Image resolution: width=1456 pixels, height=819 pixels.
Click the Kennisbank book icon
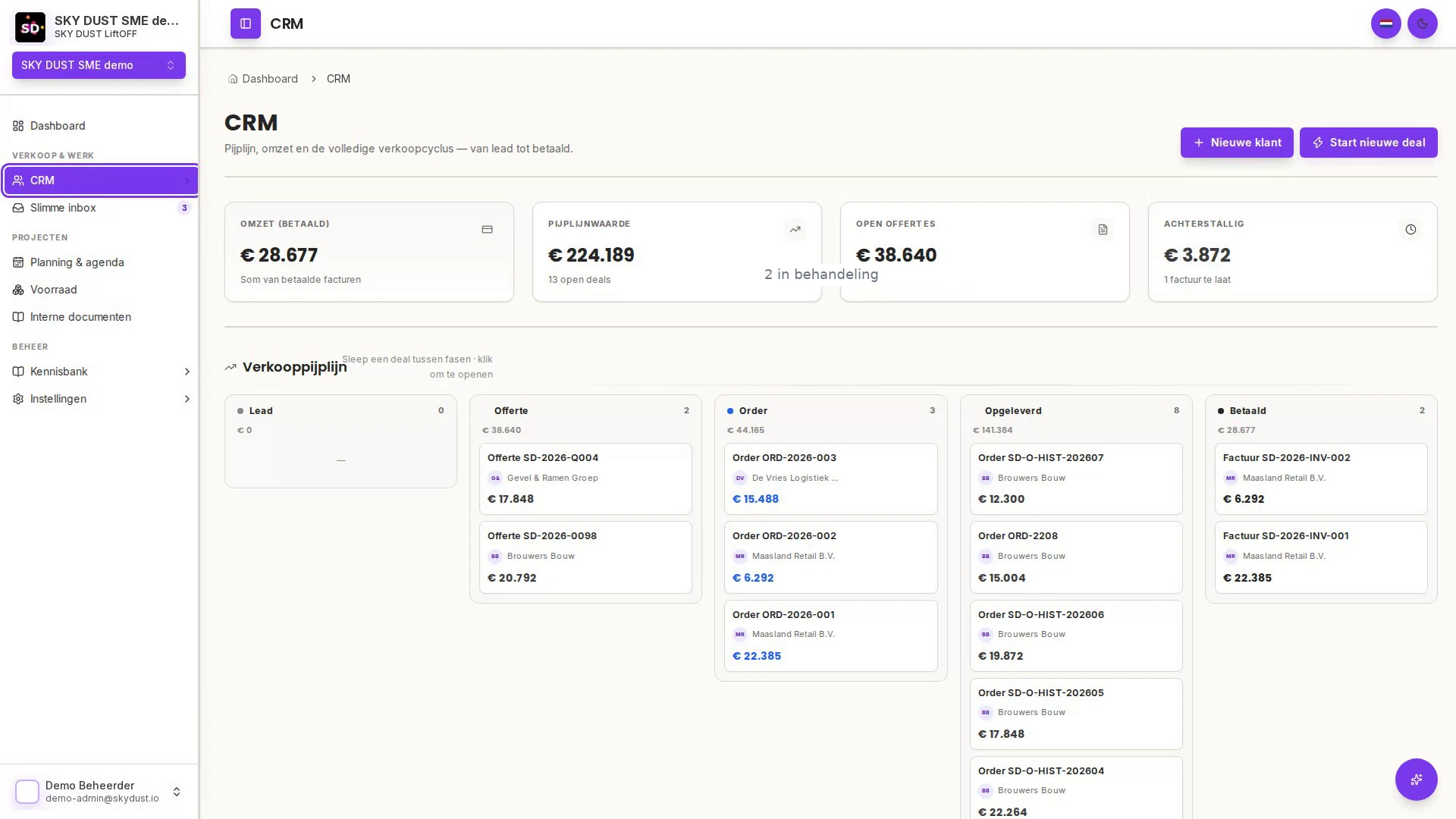[x=18, y=372]
